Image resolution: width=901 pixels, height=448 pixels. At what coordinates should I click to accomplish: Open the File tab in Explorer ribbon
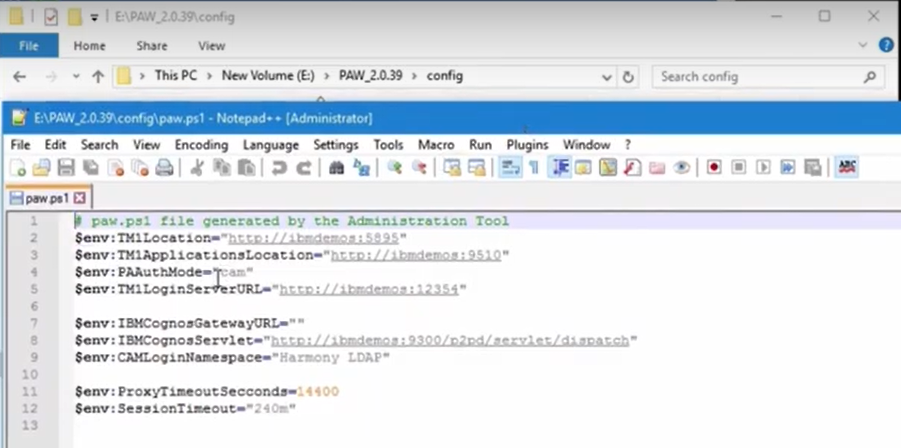pos(29,46)
